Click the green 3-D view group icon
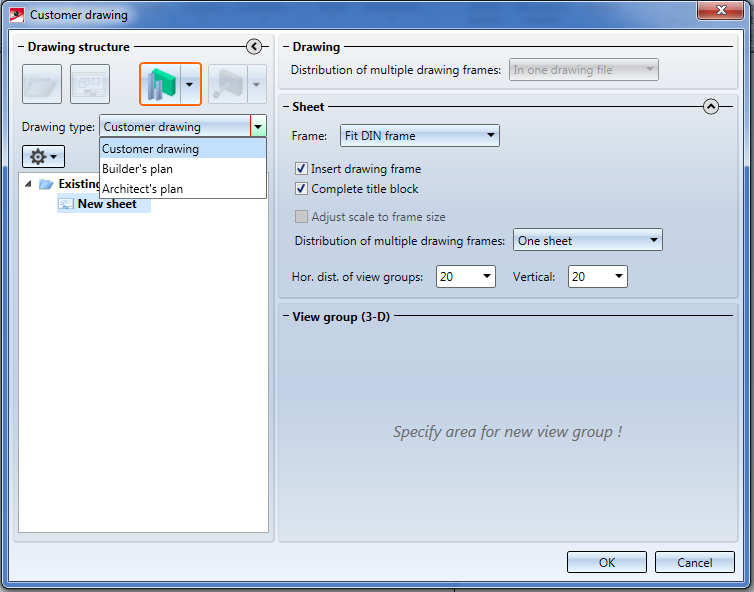754x592 pixels. [161, 84]
